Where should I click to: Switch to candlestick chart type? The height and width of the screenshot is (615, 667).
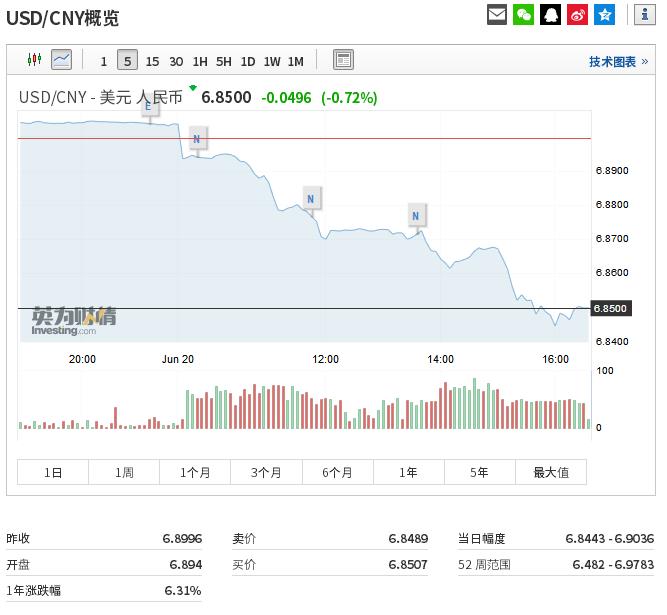[x=34, y=60]
